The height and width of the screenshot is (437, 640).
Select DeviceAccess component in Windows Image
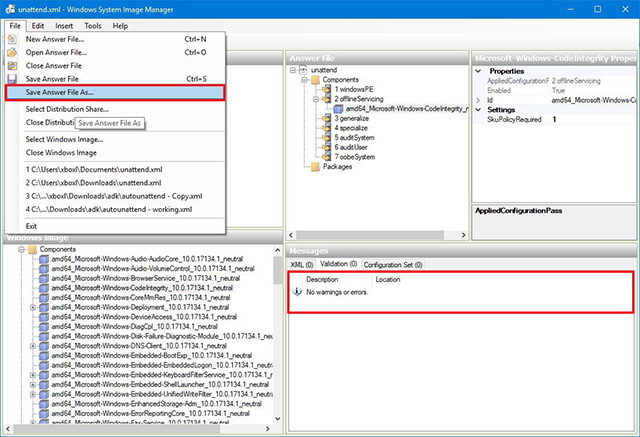(x=144, y=317)
